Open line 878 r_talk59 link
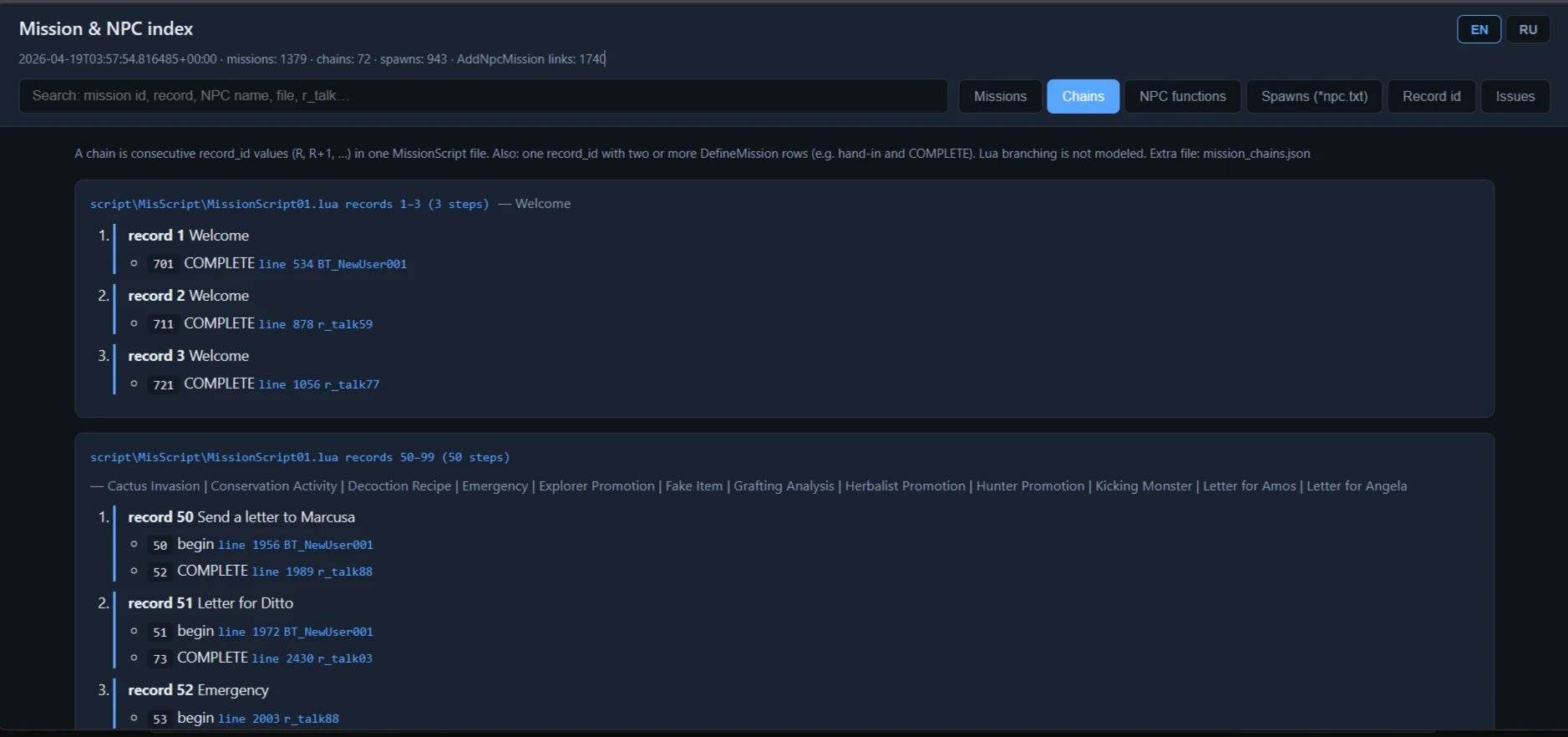The height and width of the screenshot is (737, 1568). tap(315, 324)
